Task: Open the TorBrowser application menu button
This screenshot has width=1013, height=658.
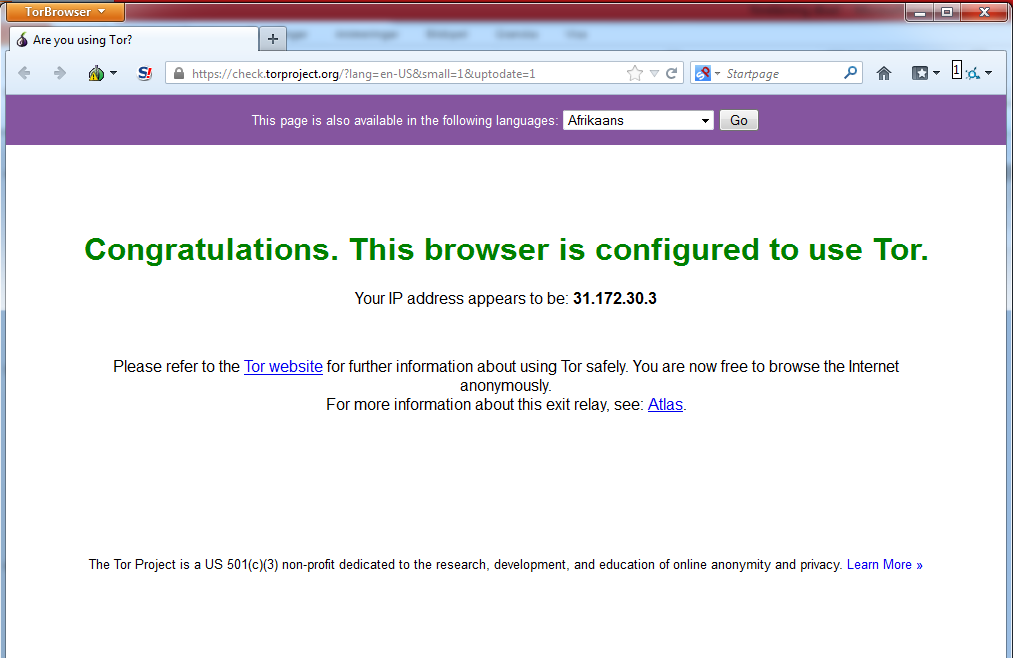Action: [x=65, y=12]
